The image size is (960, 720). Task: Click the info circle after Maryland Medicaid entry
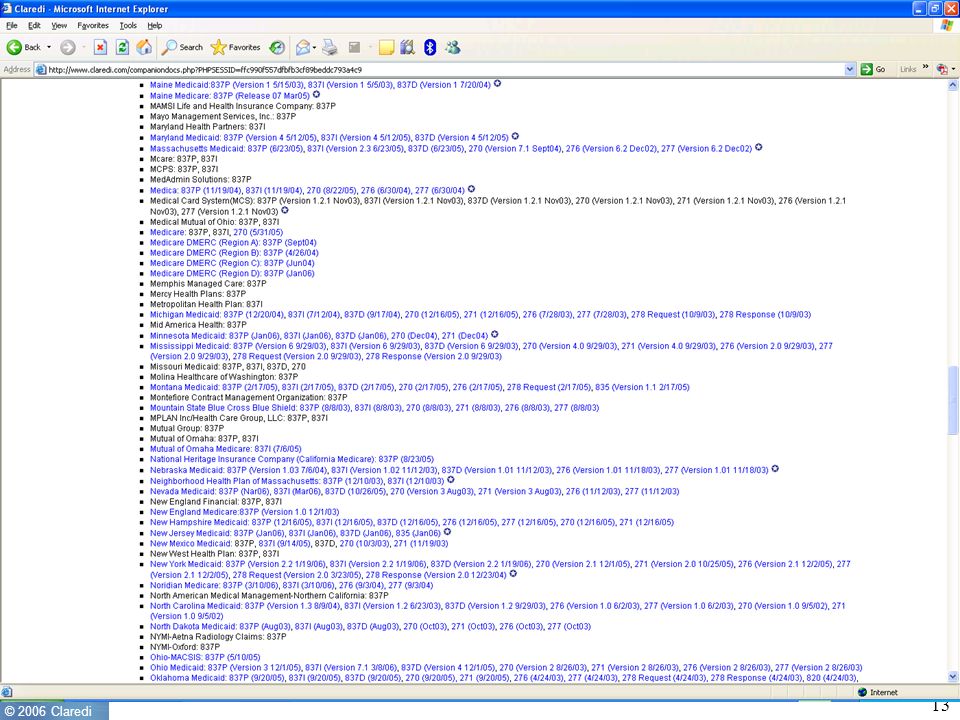tap(515, 137)
